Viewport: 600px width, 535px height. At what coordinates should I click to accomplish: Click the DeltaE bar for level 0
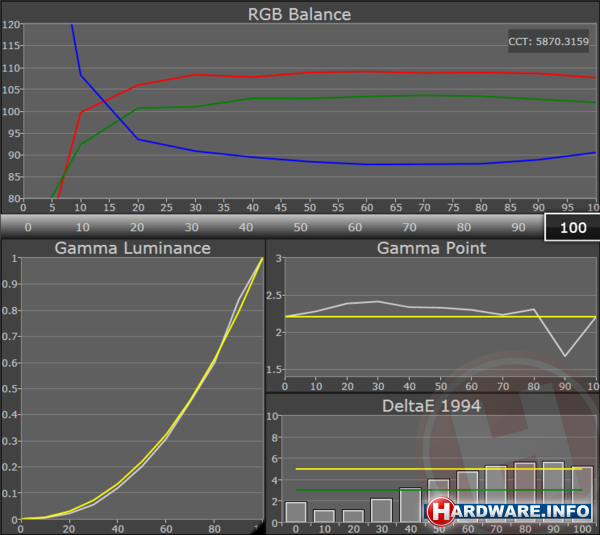click(296, 512)
